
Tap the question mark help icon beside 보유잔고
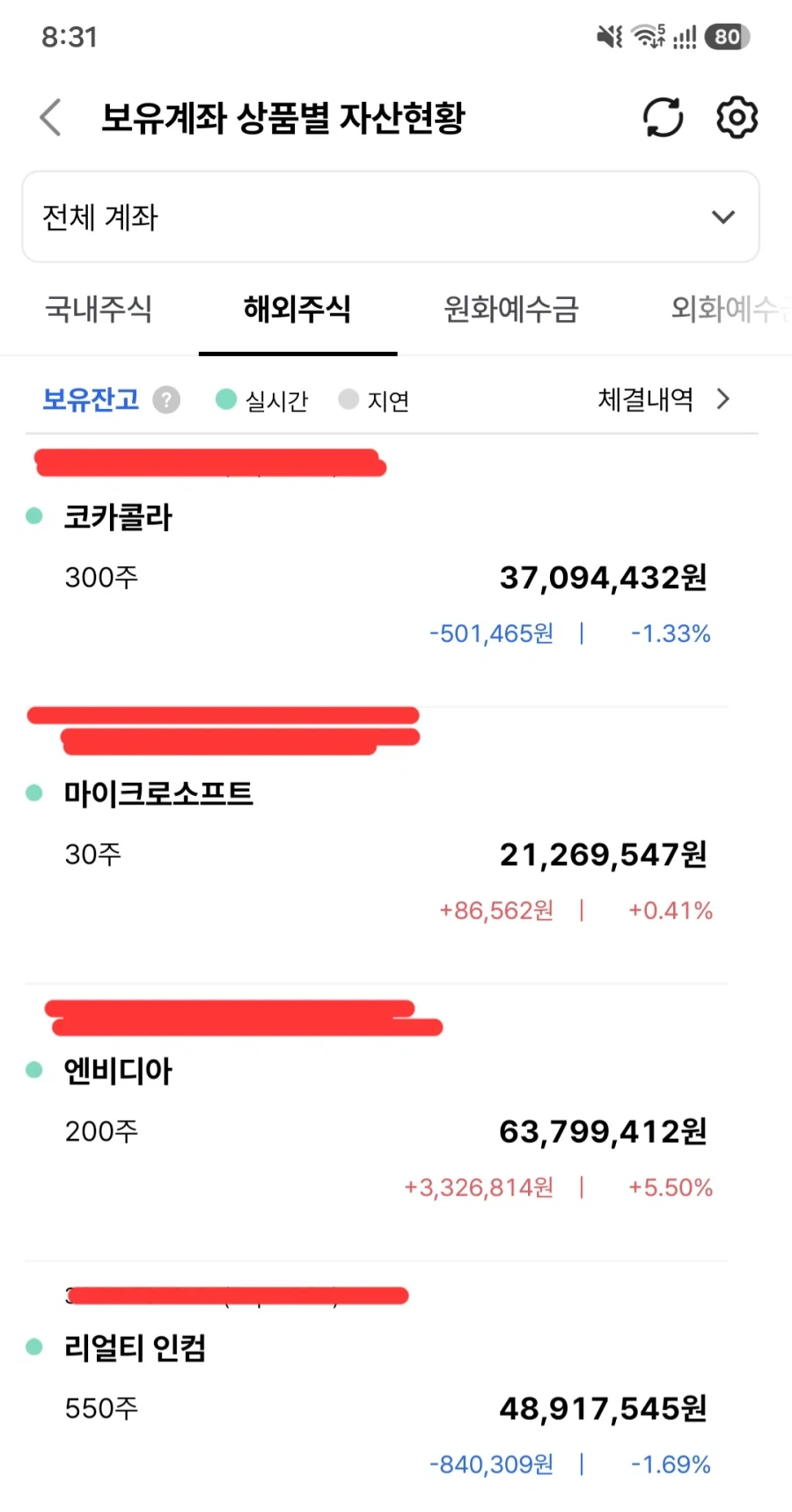click(166, 400)
